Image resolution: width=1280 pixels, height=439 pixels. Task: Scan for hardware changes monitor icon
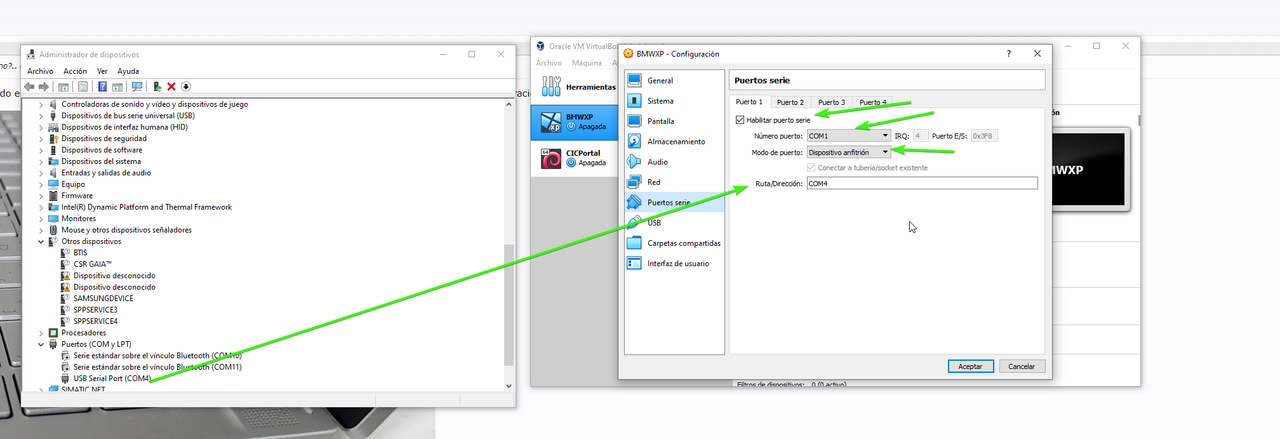(136, 87)
